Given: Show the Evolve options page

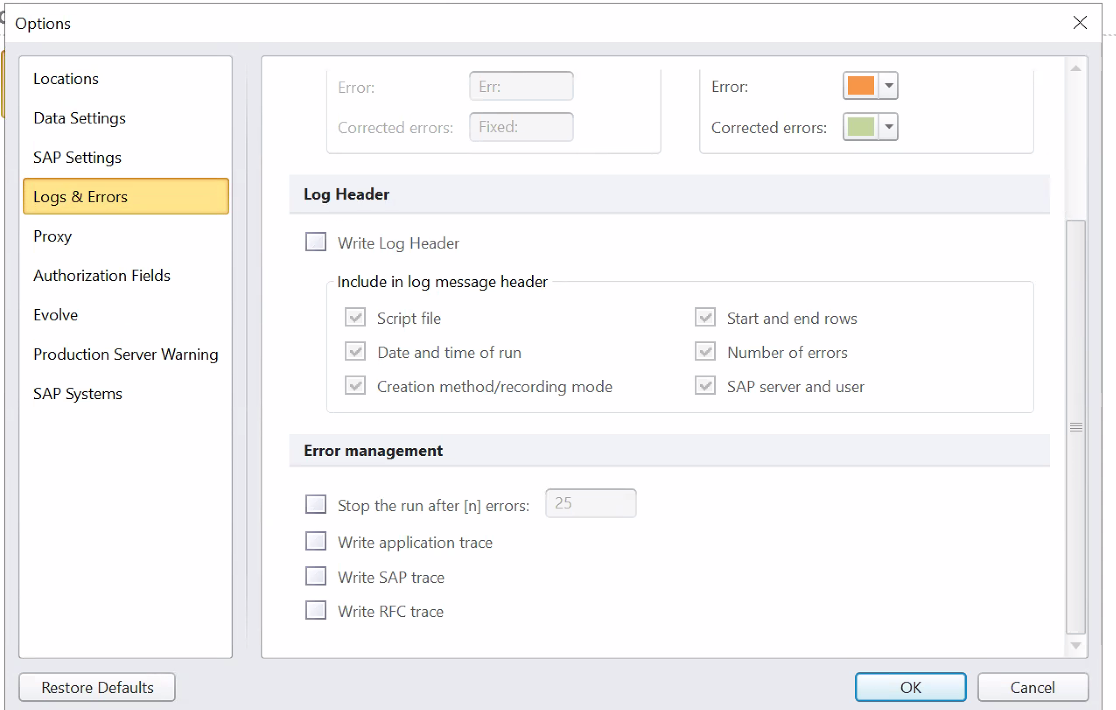Looking at the screenshot, I should coord(56,314).
